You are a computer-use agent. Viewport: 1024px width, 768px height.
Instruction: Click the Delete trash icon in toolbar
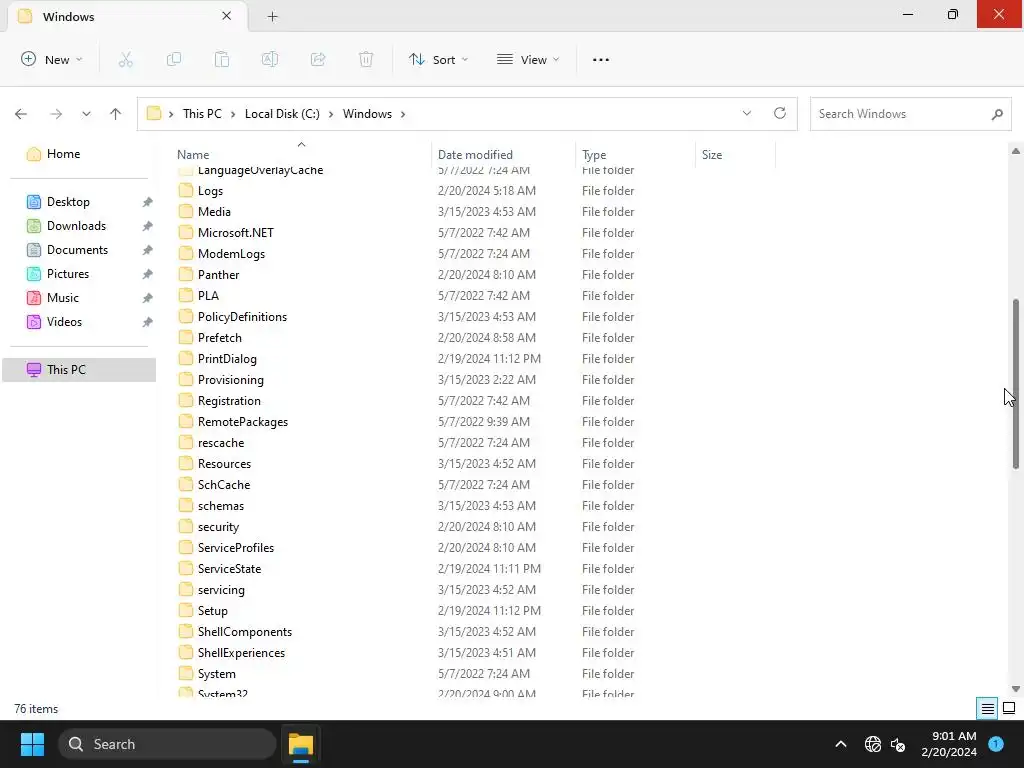click(x=366, y=59)
